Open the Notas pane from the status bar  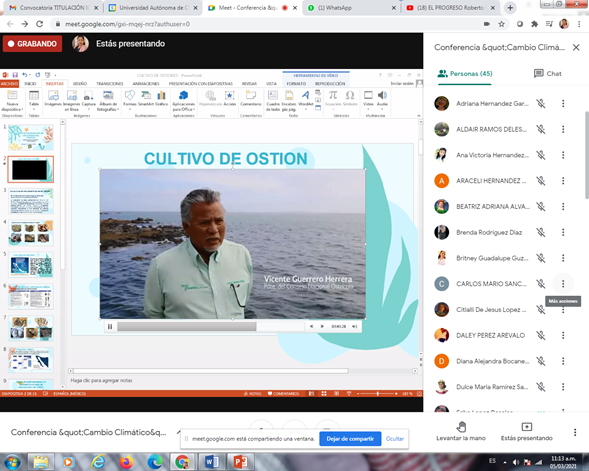click(252, 394)
